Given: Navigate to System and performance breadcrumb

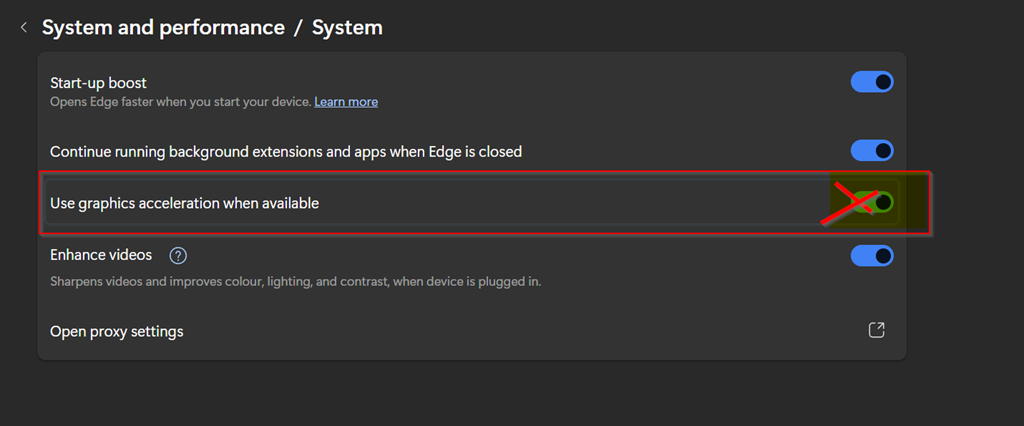Looking at the screenshot, I should (163, 28).
